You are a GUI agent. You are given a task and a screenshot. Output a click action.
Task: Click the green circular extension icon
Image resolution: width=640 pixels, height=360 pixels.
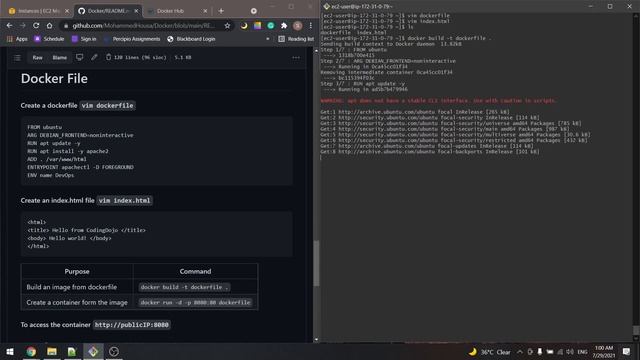[x=271, y=25]
